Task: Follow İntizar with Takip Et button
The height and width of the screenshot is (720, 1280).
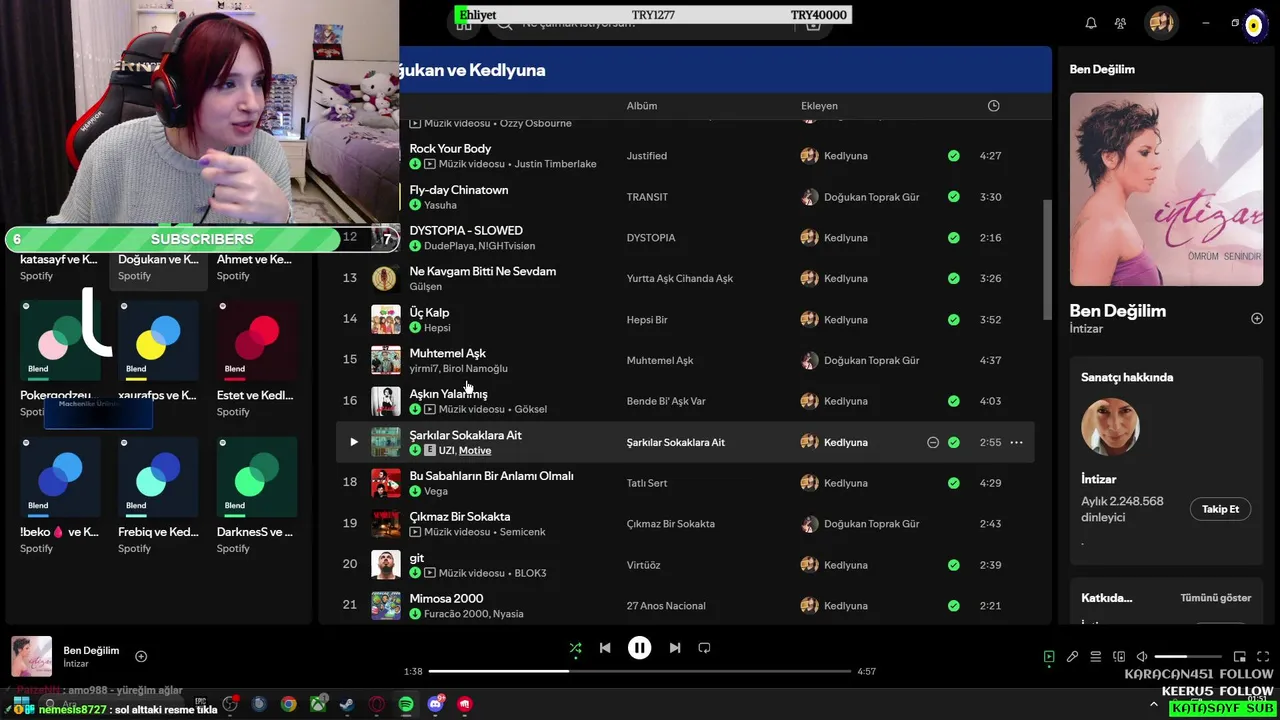Action: pos(1220,509)
